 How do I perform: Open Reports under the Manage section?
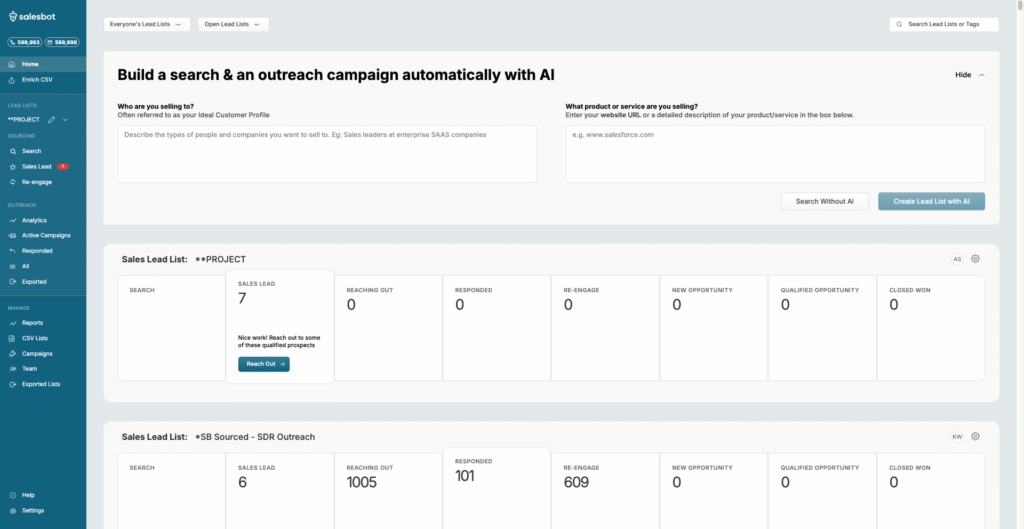coord(32,323)
